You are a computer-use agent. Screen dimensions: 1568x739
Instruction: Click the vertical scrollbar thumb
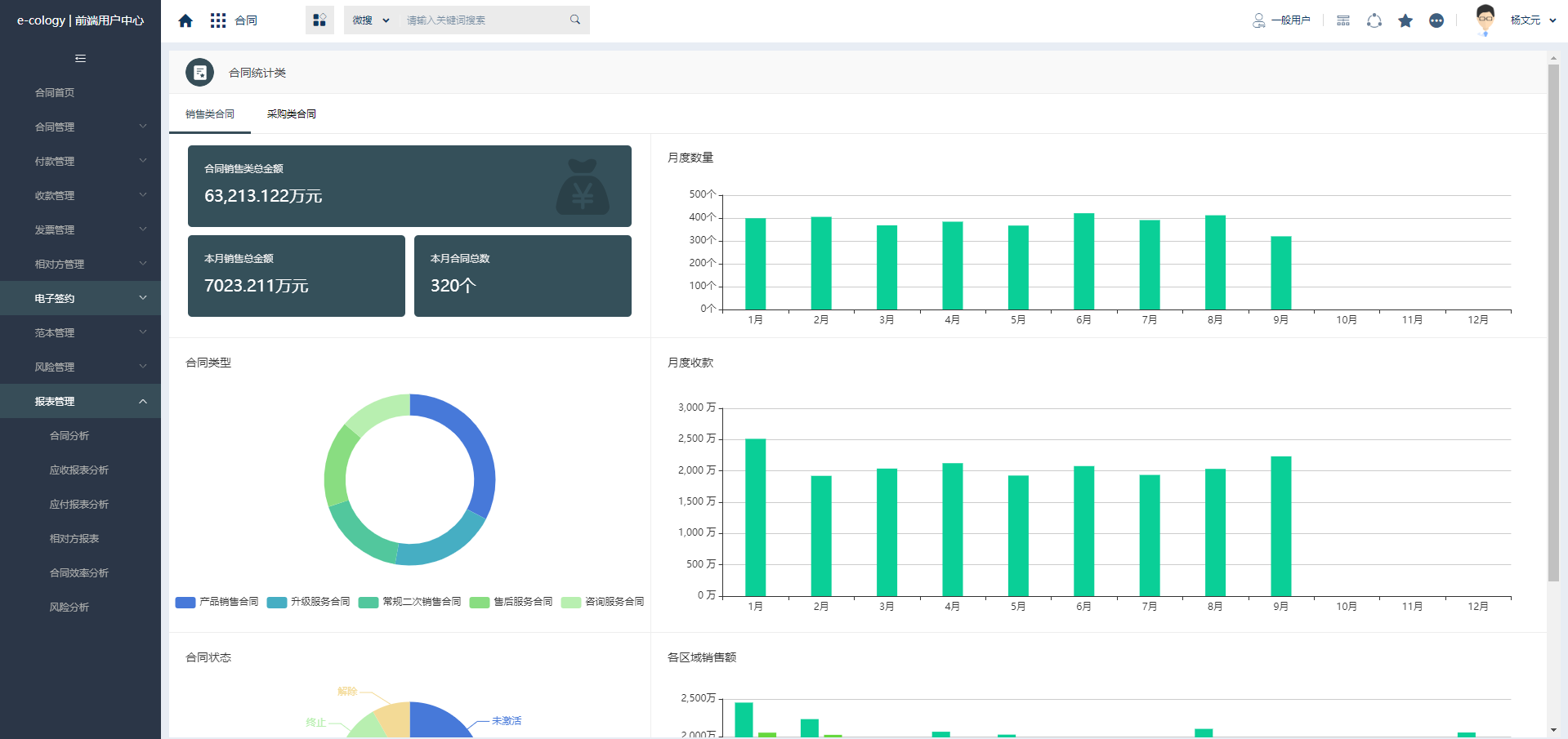coord(1553,323)
